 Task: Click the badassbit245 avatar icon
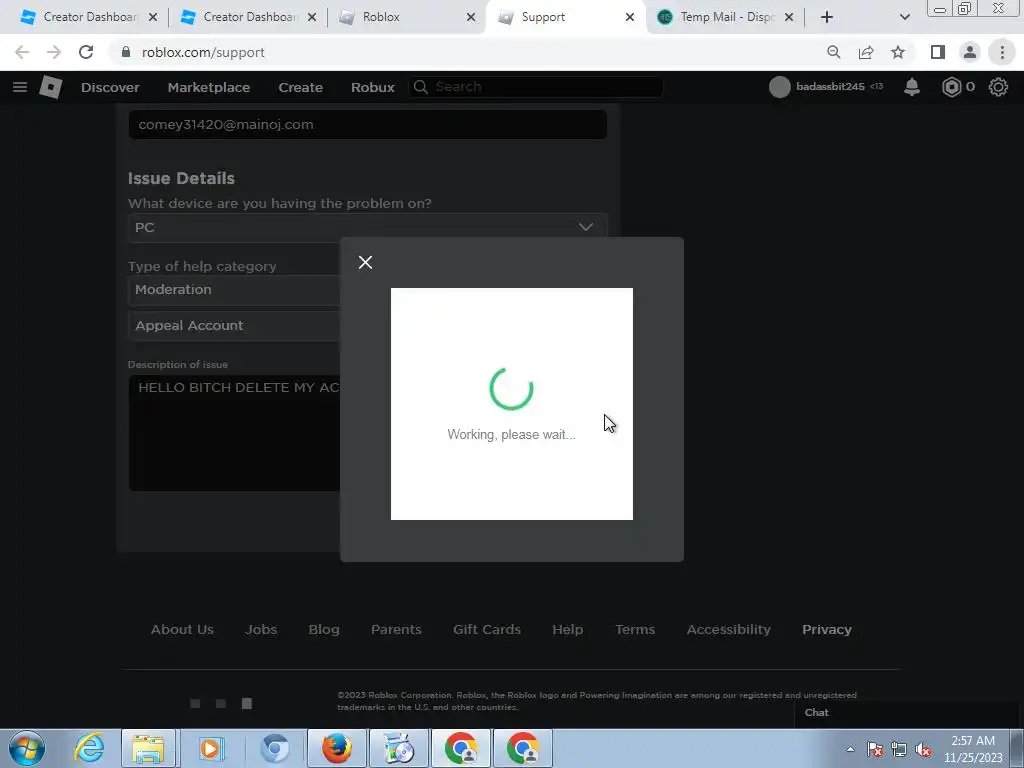(779, 87)
